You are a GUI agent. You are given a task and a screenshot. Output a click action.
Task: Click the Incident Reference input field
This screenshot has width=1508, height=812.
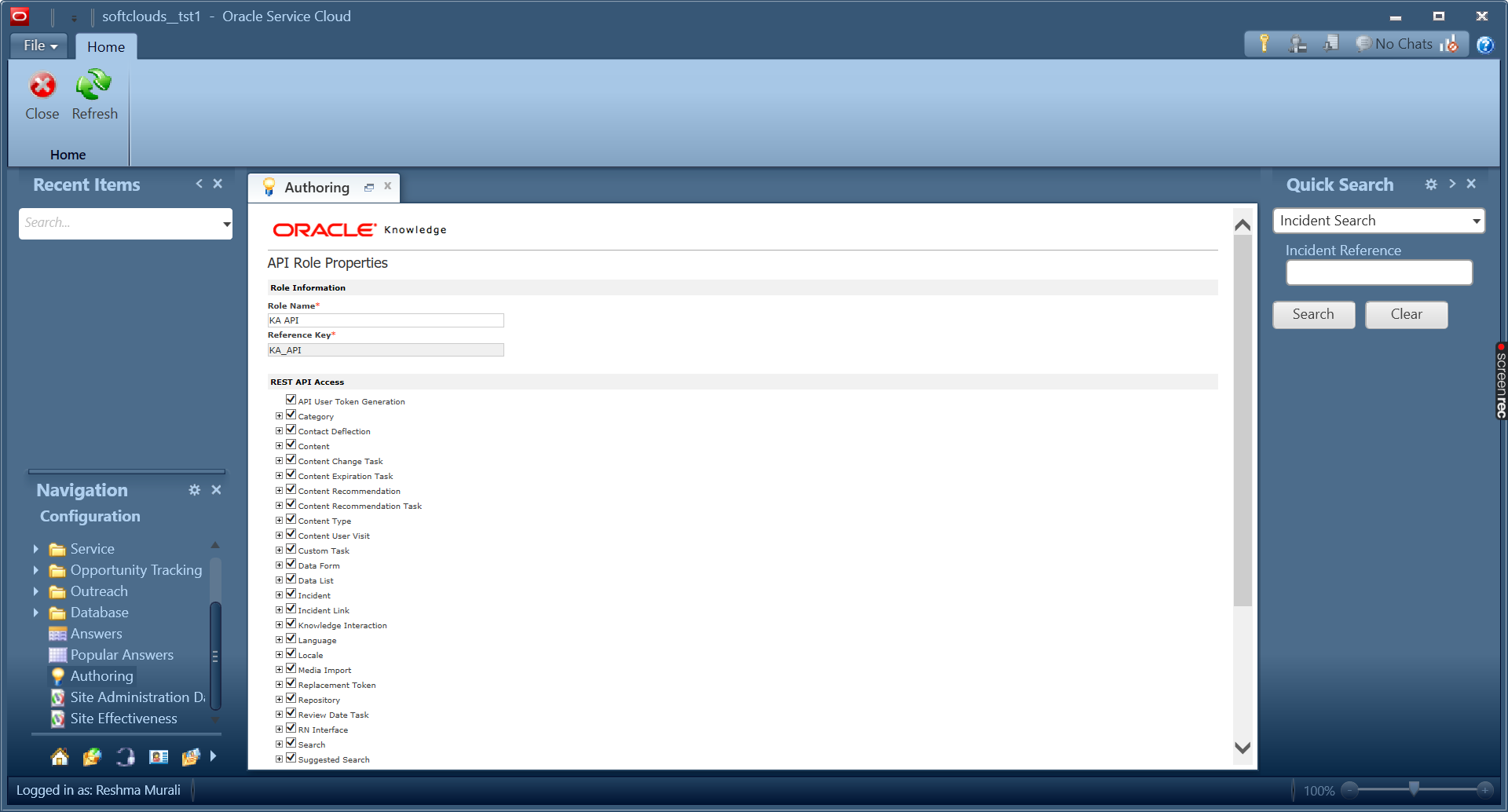[1378, 273]
